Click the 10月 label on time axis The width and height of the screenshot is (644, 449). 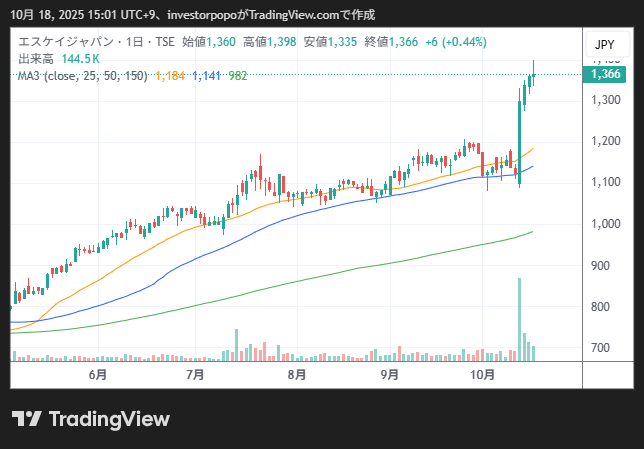[x=483, y=375]
